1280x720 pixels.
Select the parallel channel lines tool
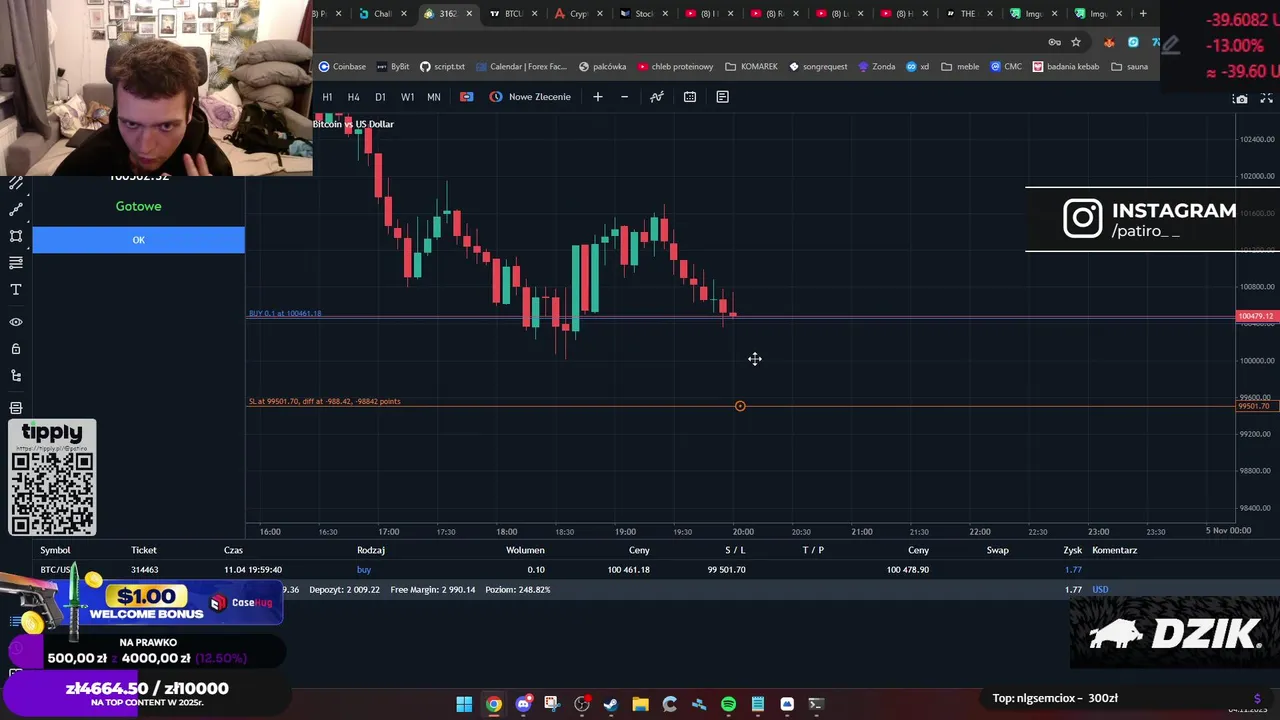16,184
